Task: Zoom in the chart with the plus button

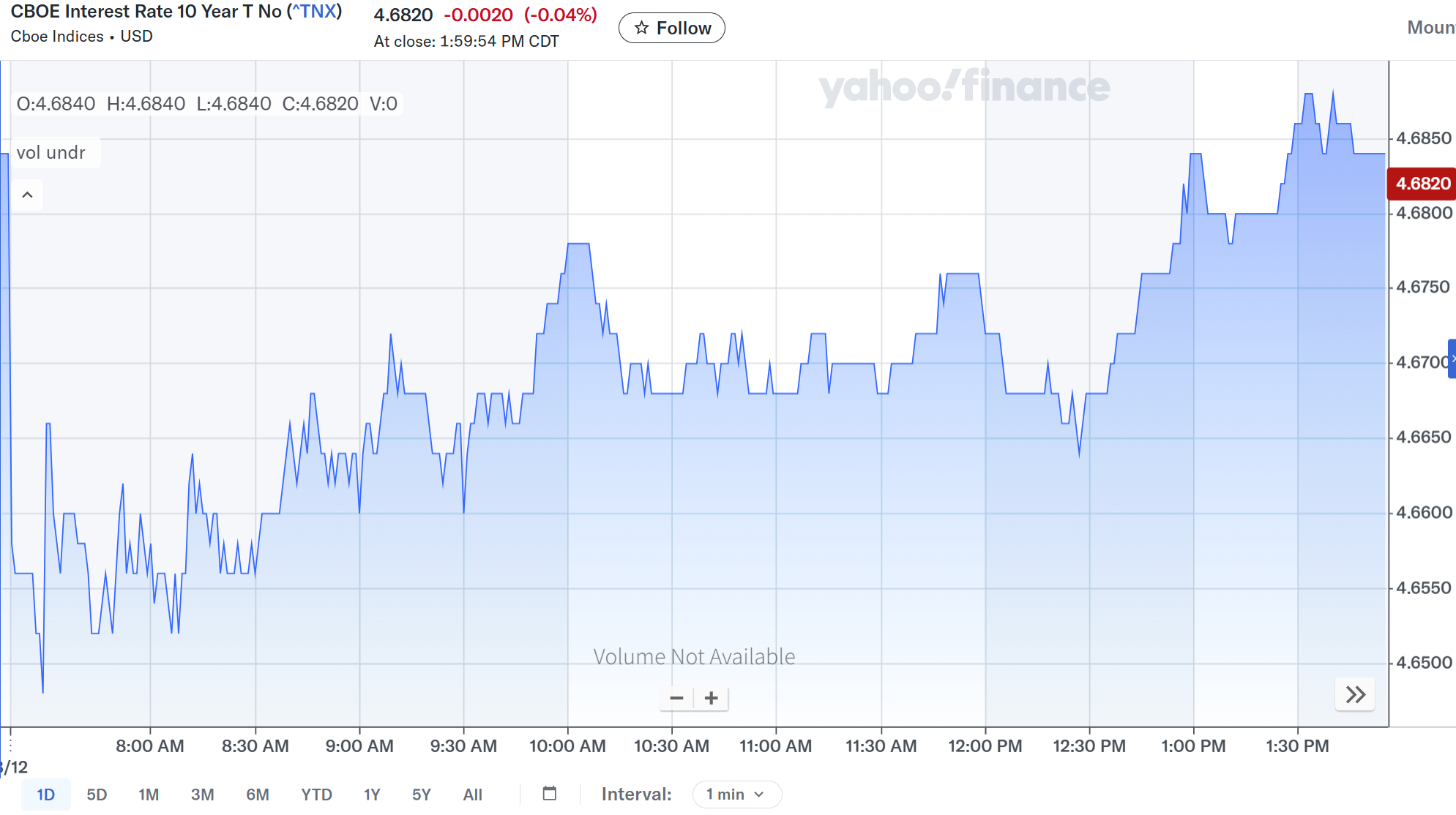Action: tap(711, 698)
